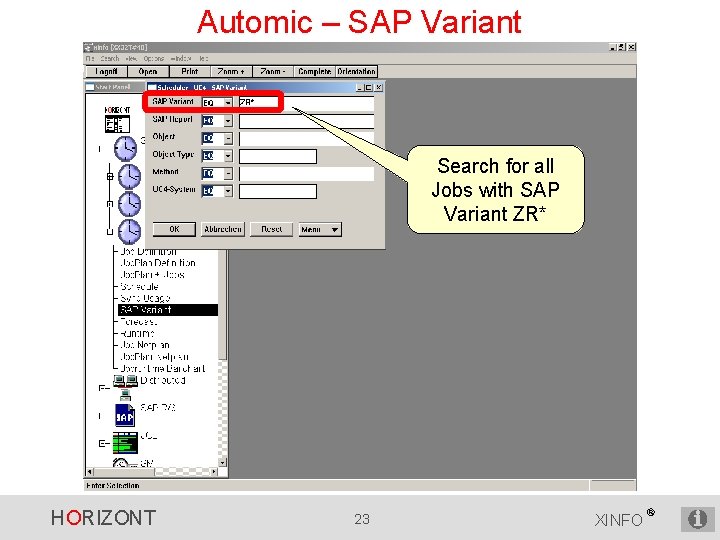This screenshot has width=720, height=540.
Task: Click the Method value field
Action: [x=306, y=174]
